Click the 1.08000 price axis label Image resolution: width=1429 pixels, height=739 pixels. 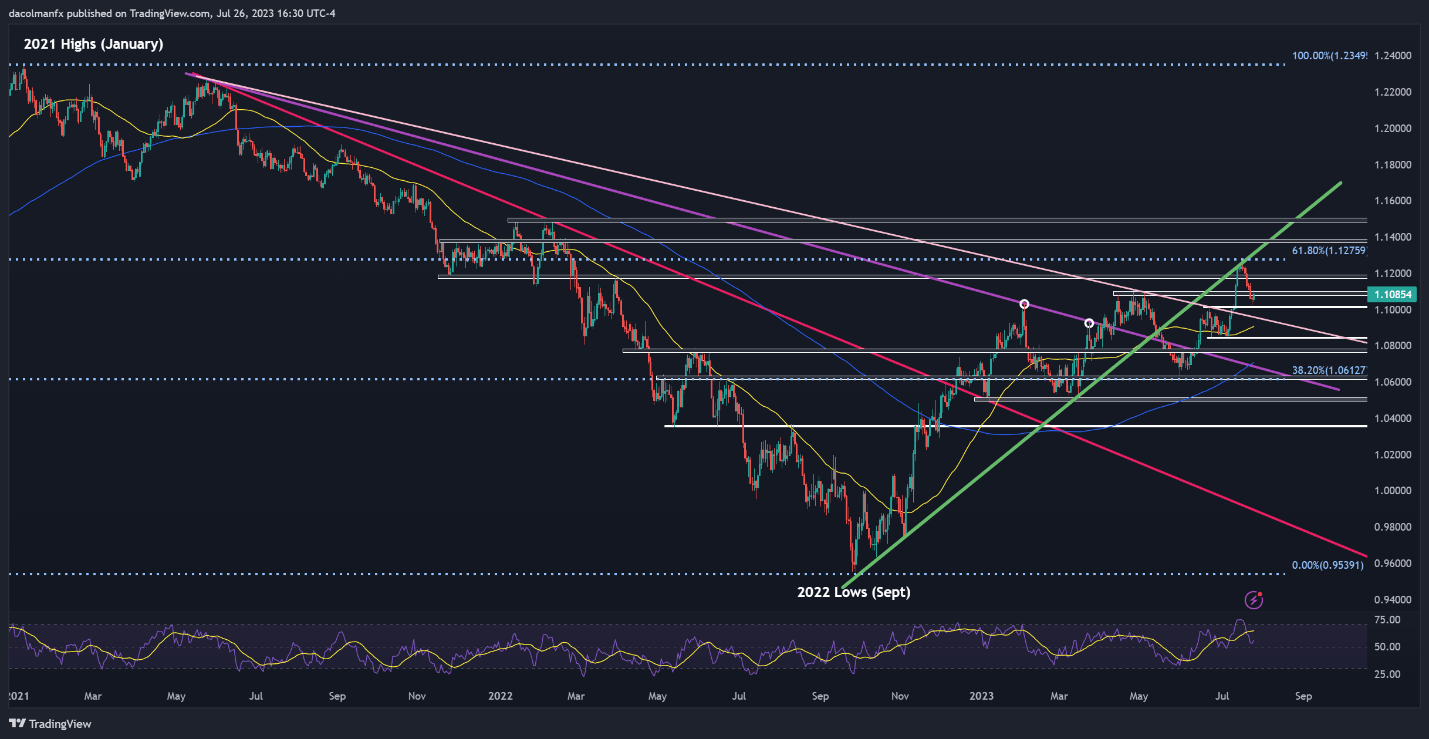(1395, 346)
